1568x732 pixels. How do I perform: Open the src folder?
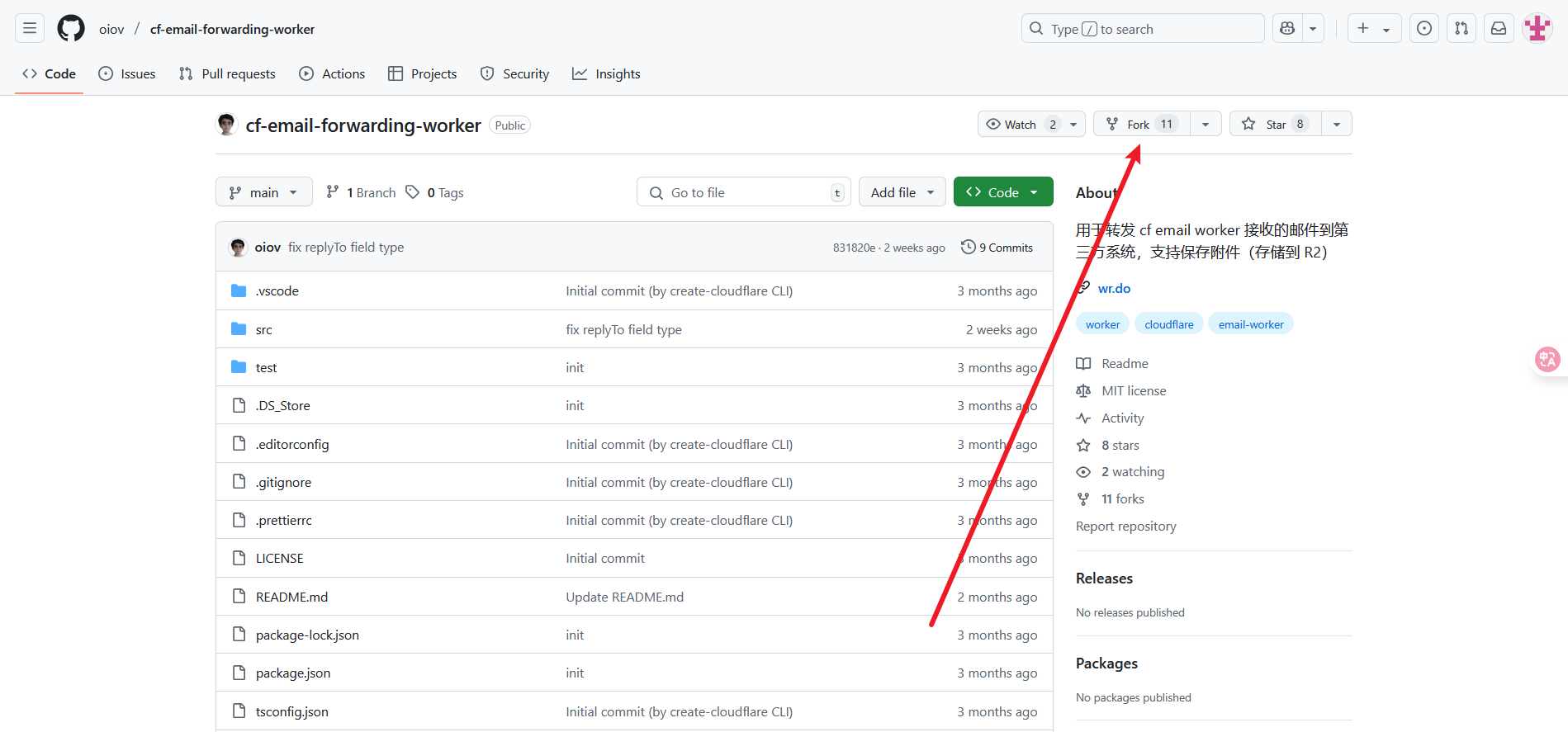pos(263,329)
